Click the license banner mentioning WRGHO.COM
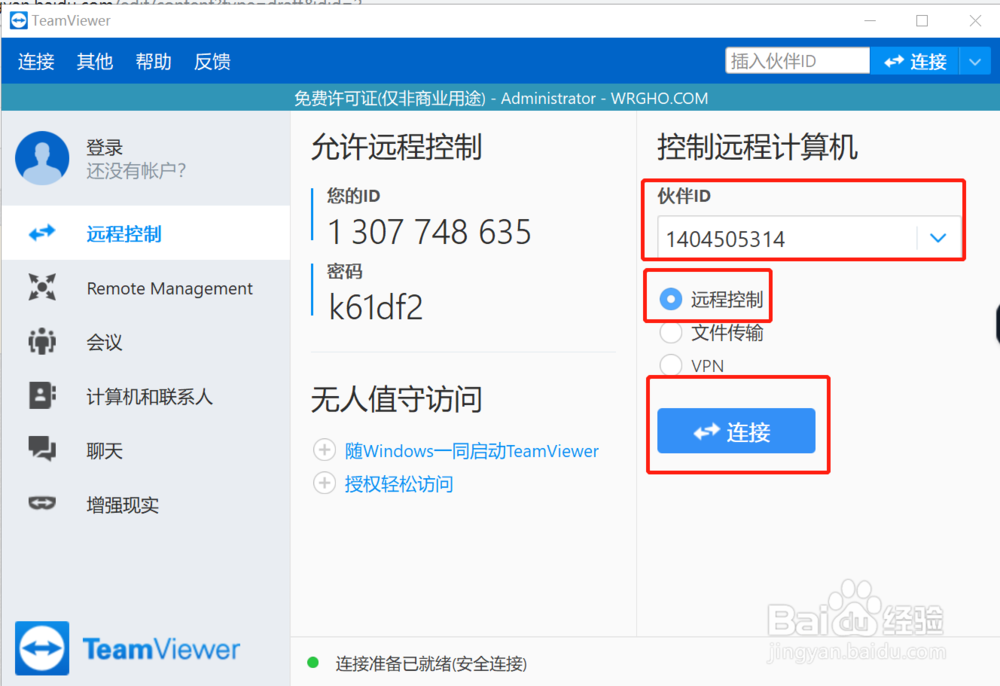This screenshot has height=686, width=1000. point(501,98)
